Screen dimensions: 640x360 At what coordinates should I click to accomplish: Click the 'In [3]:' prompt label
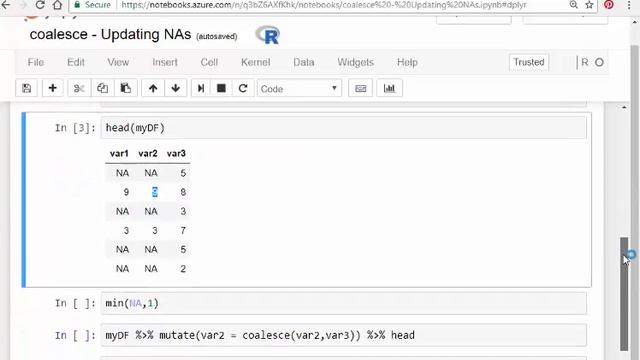(x=75, y=128)
